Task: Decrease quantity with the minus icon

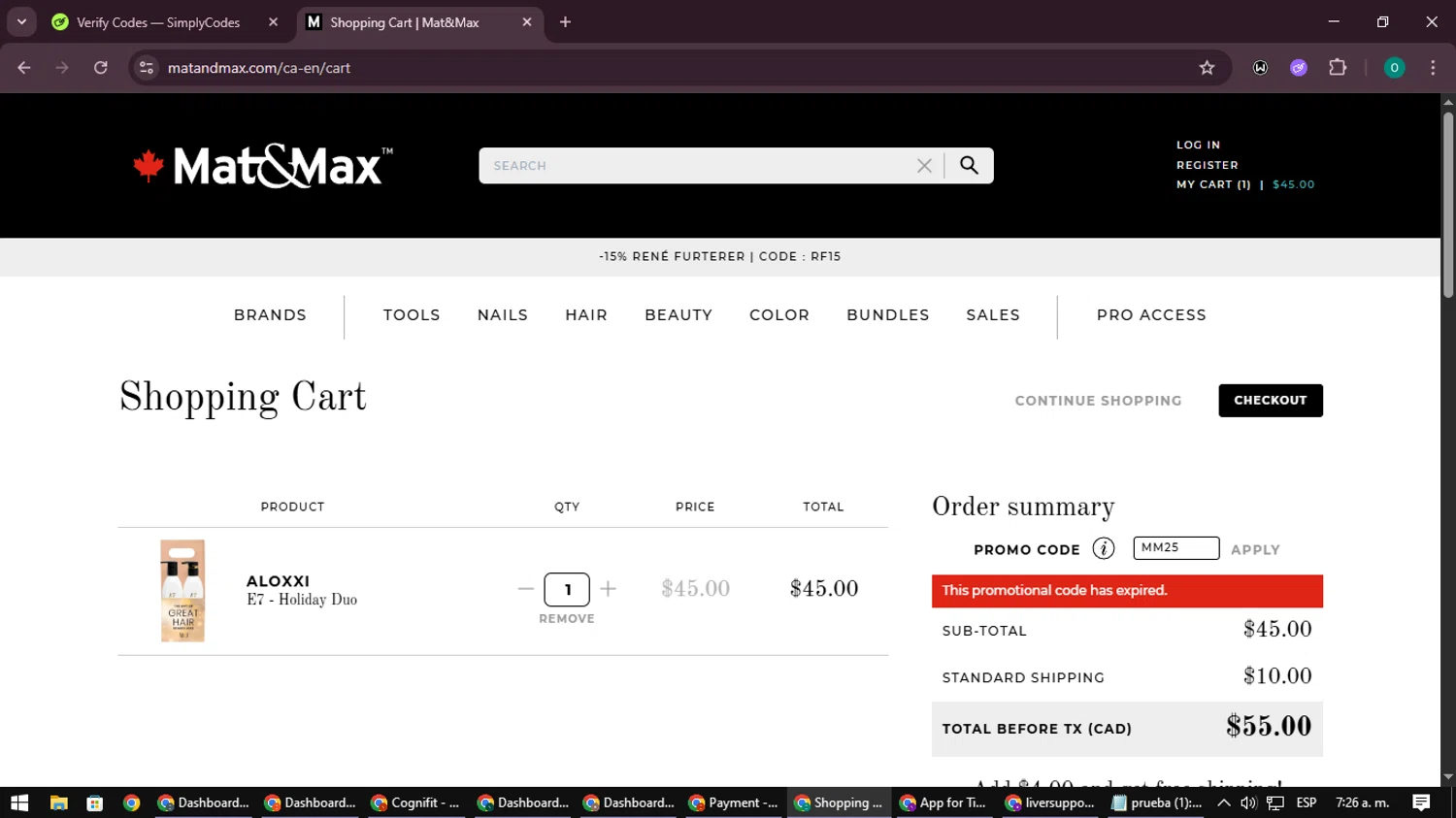Action: [x=526, y=589]
